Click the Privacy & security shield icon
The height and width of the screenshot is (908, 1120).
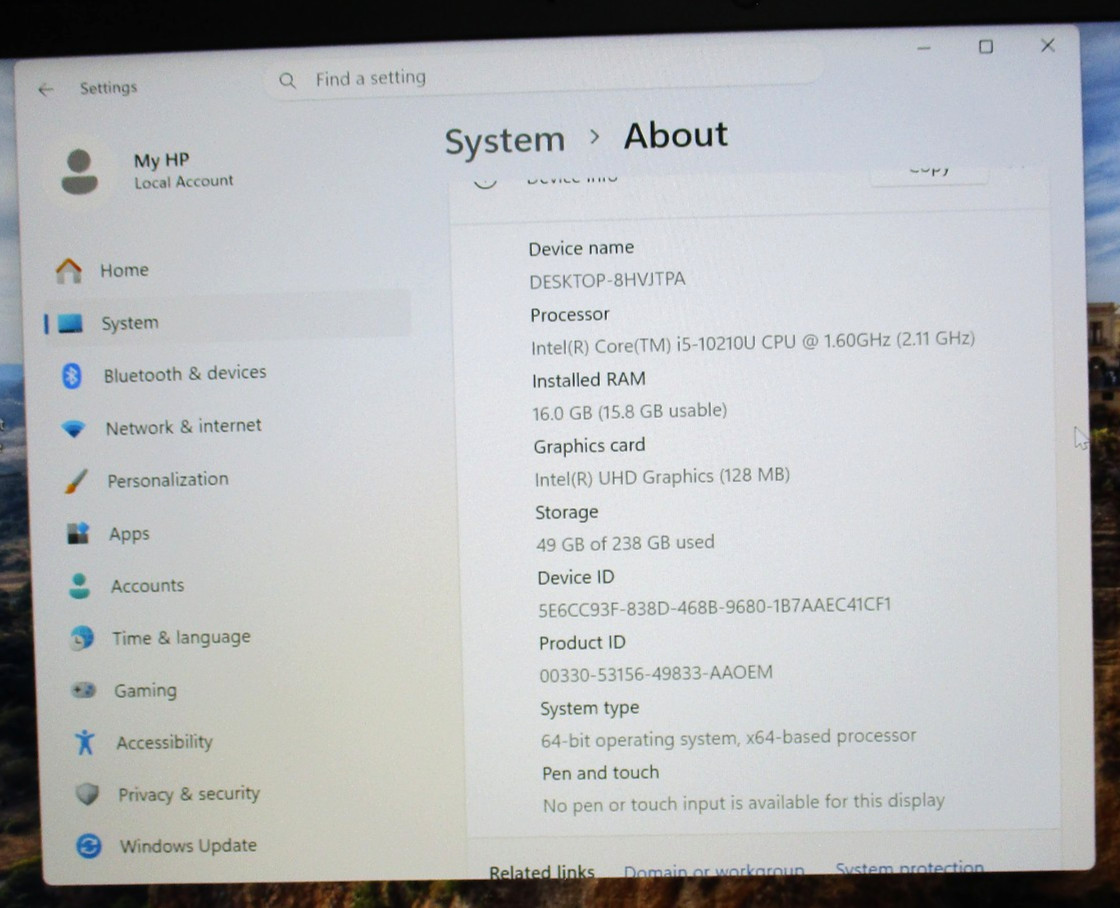coord(87,794)
